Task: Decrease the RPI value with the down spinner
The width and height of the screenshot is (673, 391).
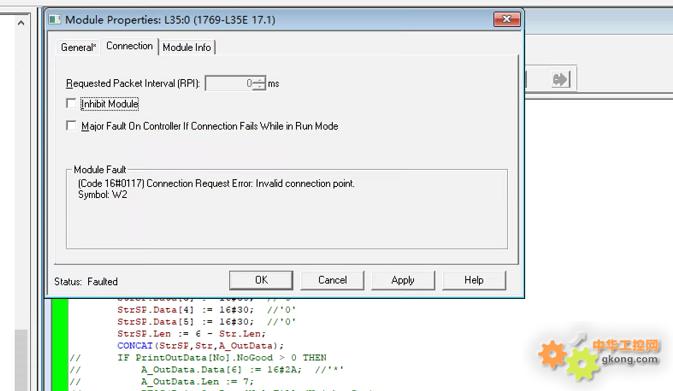Action: coord(259,86)
